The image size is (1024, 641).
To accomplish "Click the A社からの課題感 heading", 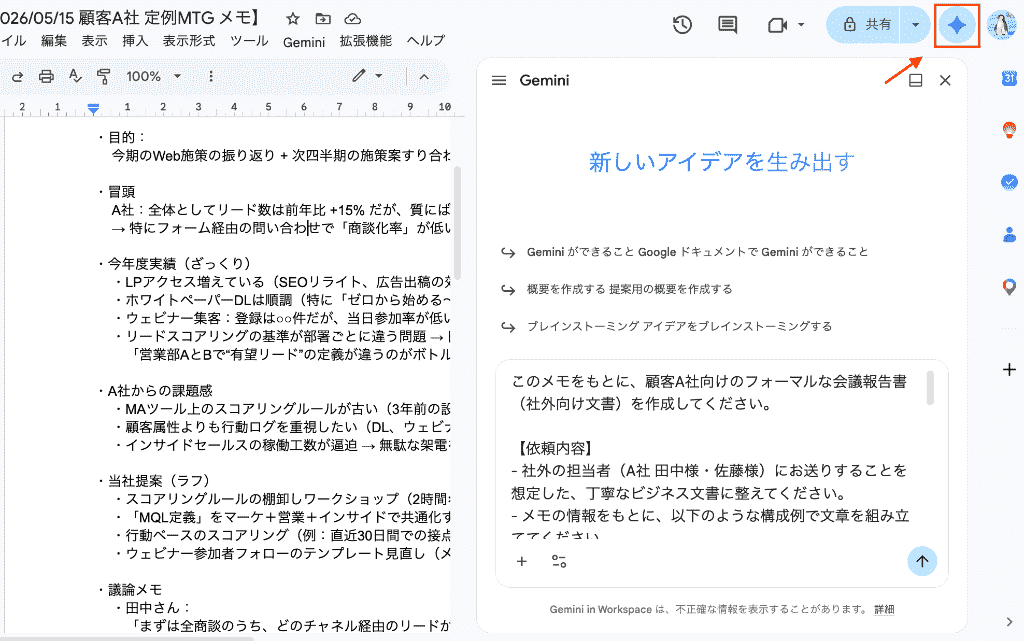I will (160, 390).
